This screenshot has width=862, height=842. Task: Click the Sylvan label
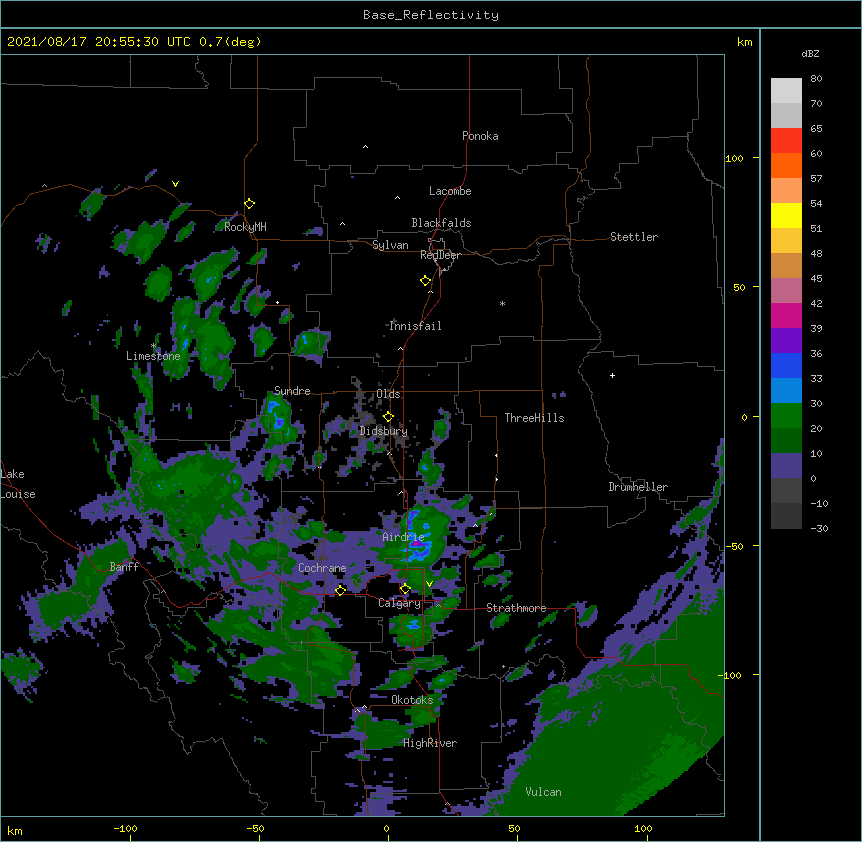point(390,245)
